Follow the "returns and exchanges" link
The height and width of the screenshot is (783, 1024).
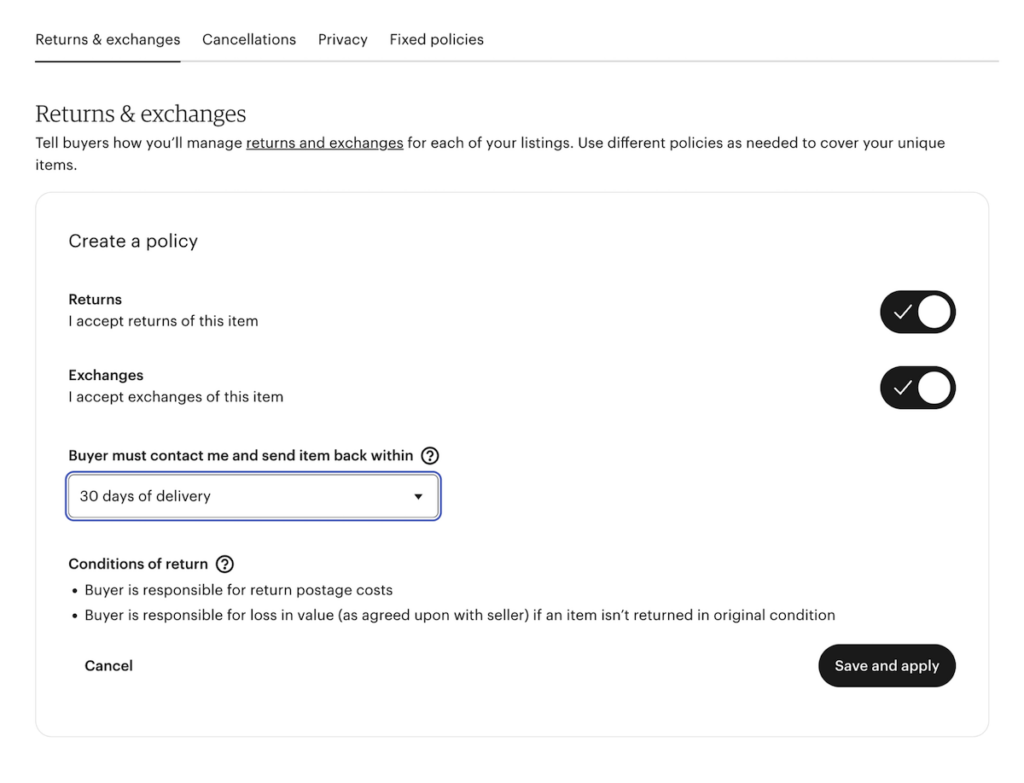tap(324, 143)
